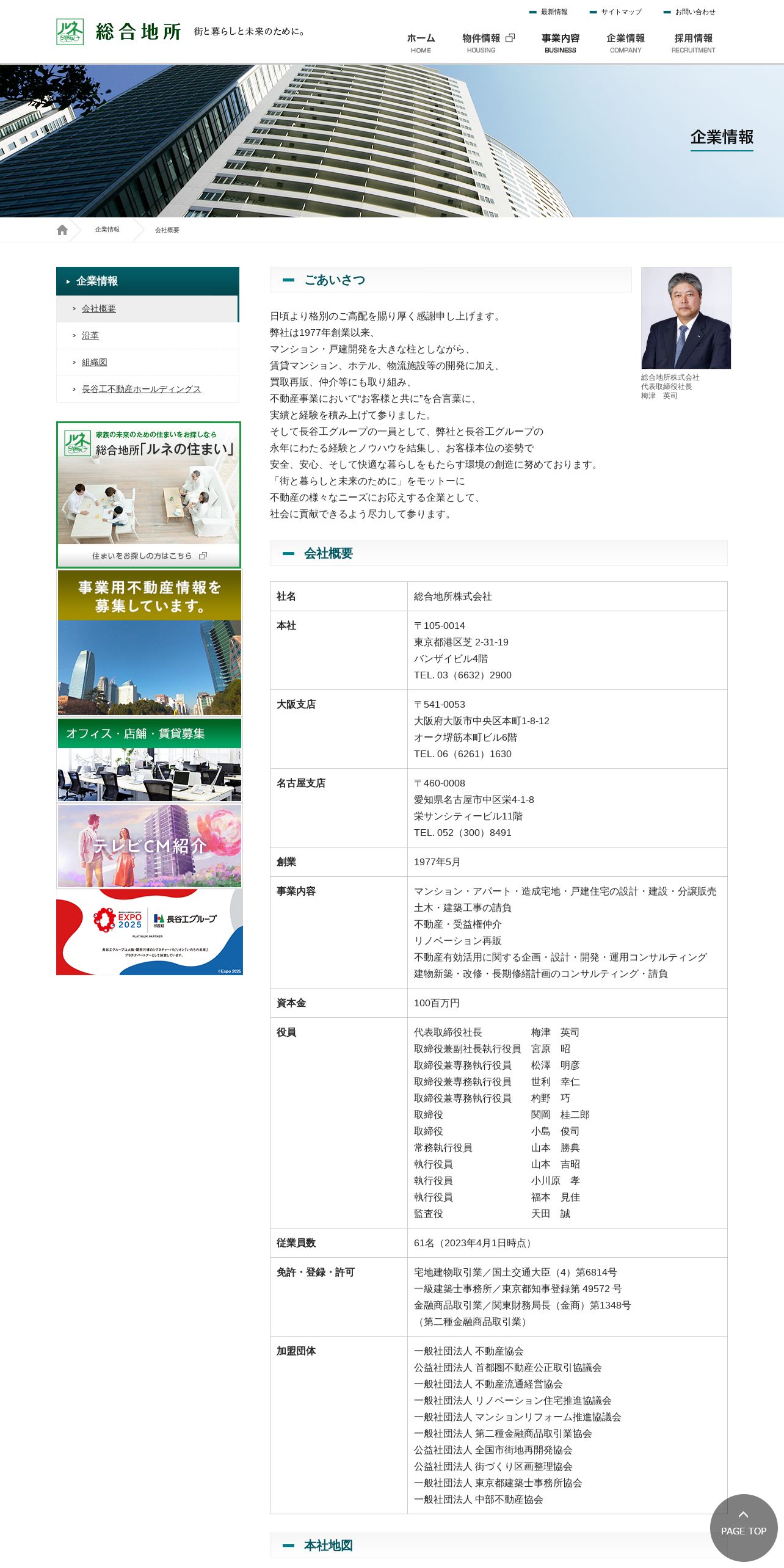
Task: Click 免許・登録・許可 row label
Action: [x=316, y=1272]
